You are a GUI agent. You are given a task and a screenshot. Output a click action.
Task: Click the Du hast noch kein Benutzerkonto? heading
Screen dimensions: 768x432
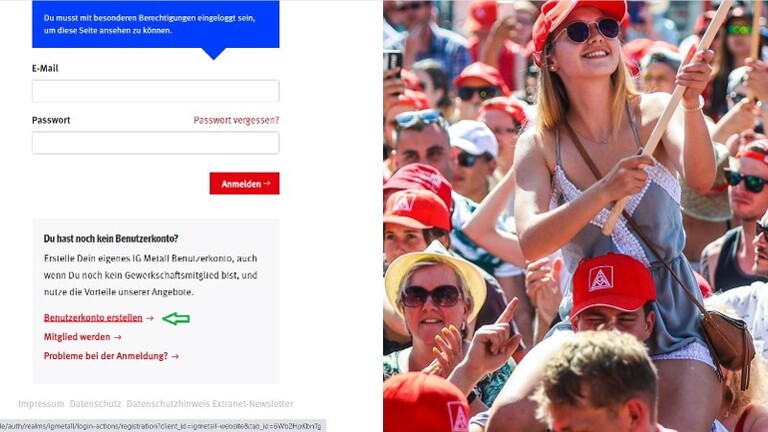coord(111,239)
